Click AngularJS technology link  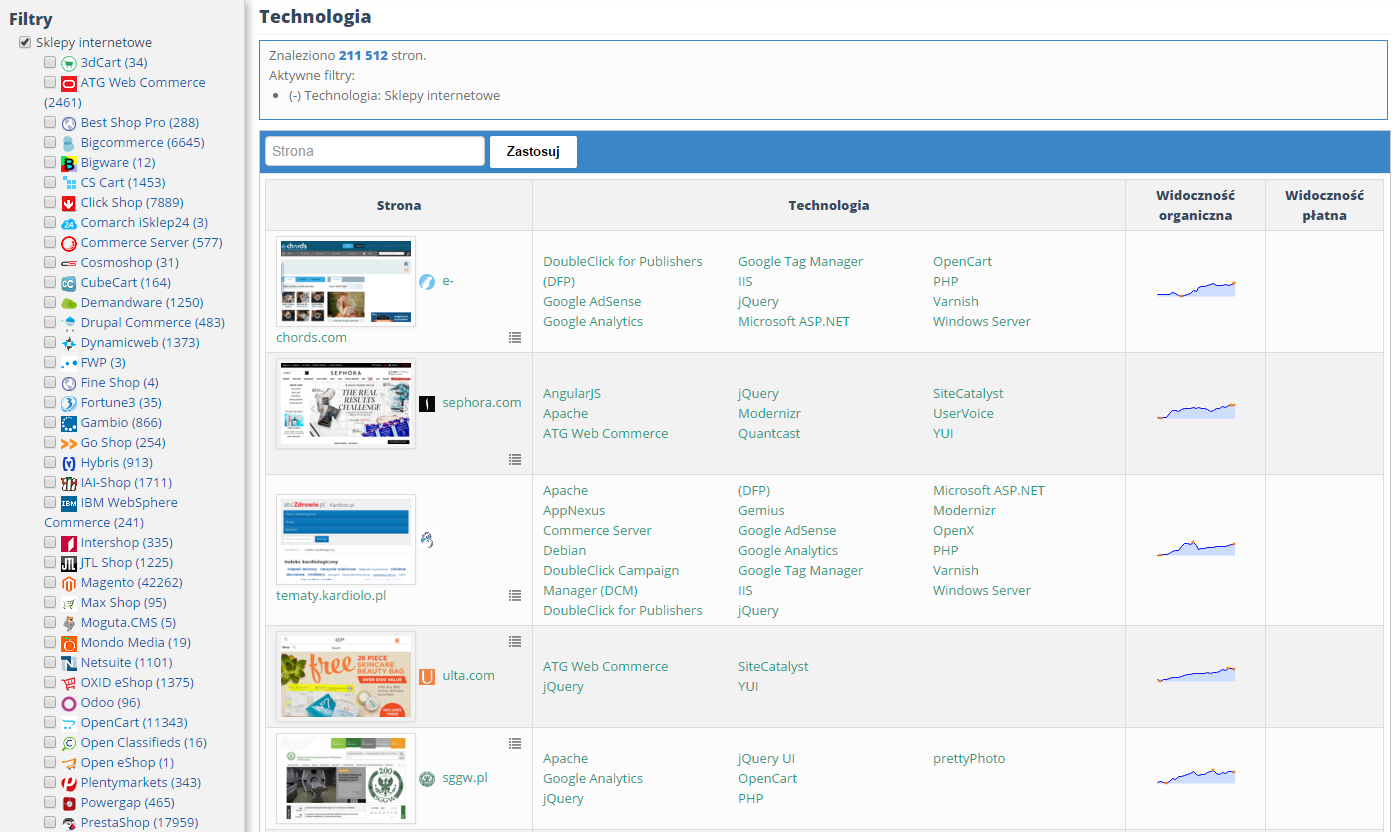(572, 394)
